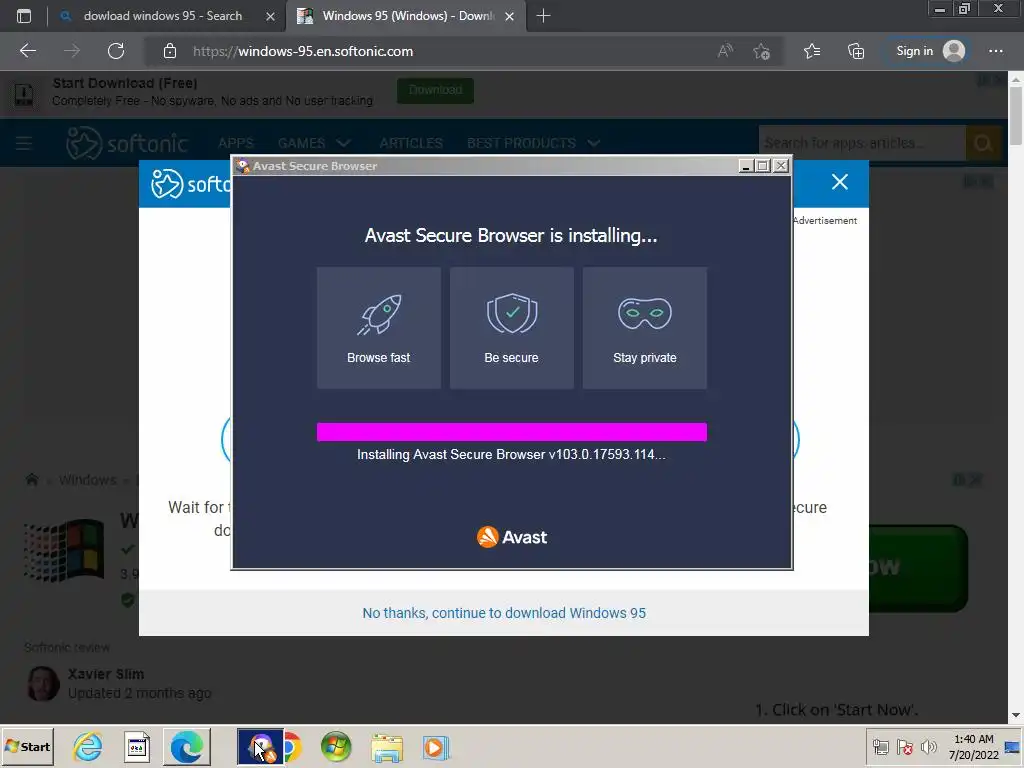Add this page to favorites star-plus icon
The image size is (1024, 768).
(x=761, y=51)
